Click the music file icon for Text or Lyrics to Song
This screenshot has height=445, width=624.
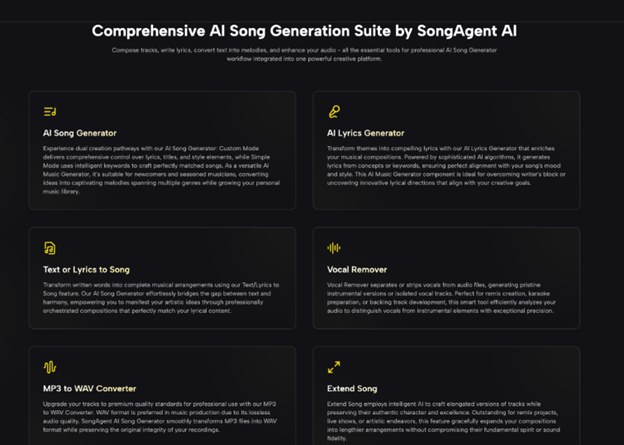(50, 248)
